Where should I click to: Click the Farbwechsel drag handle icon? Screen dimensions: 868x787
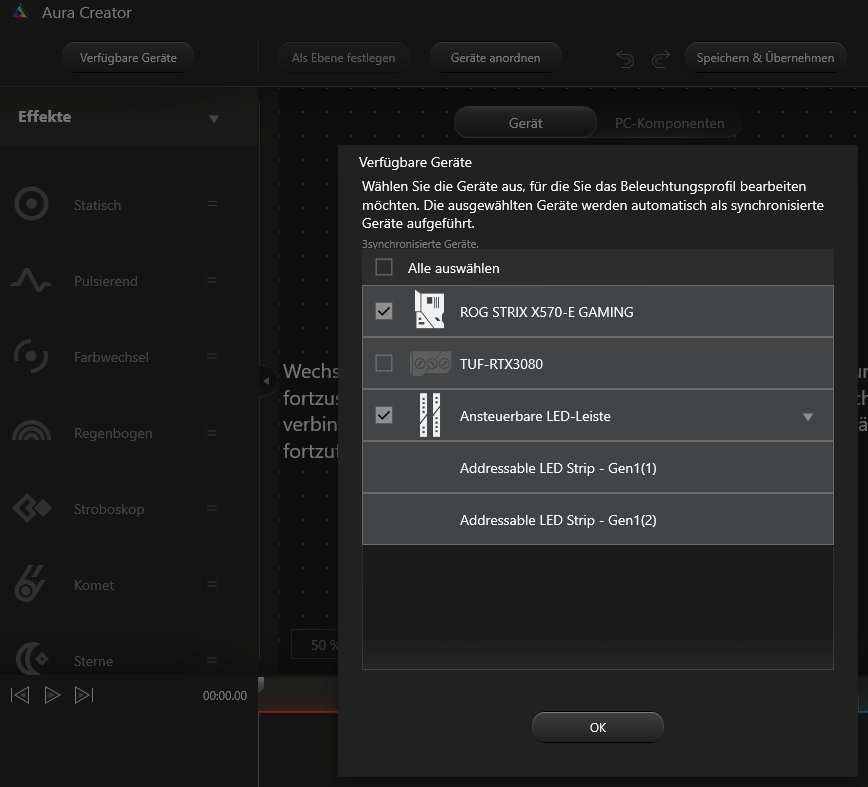tap(212, 356)
